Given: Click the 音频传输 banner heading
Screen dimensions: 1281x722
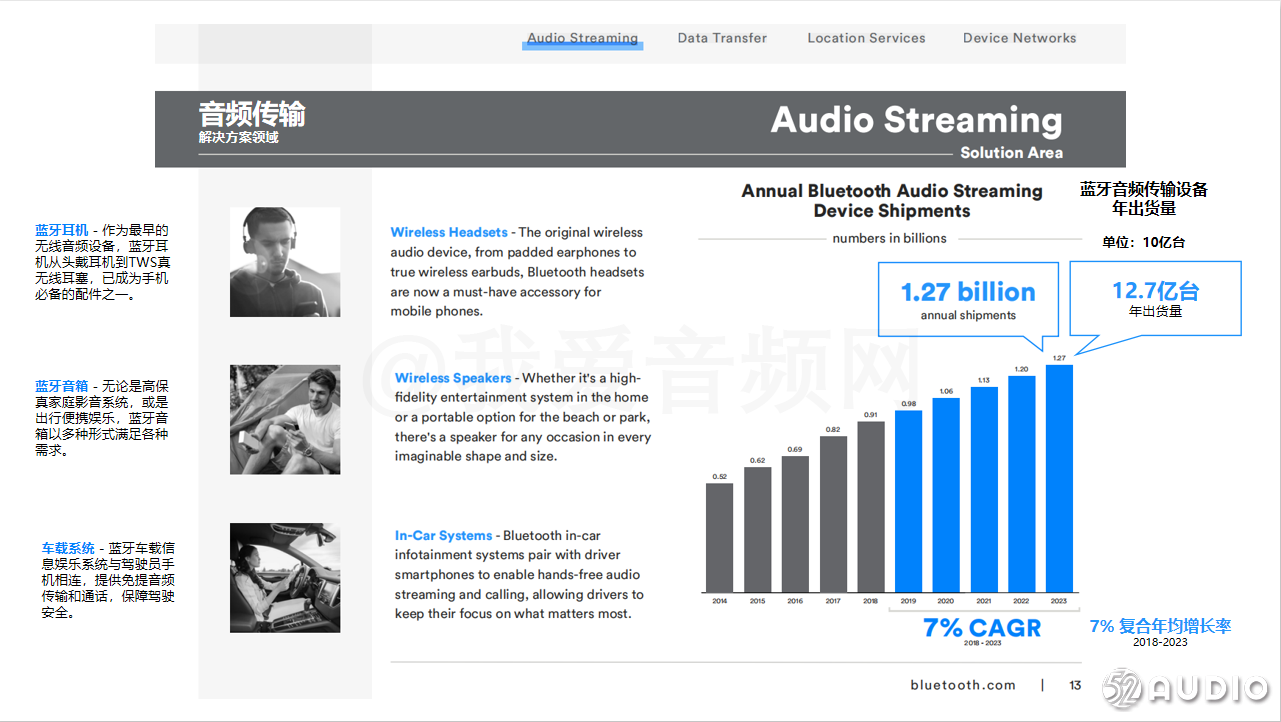Looking at the screenshot, I should tap(252, 114).
